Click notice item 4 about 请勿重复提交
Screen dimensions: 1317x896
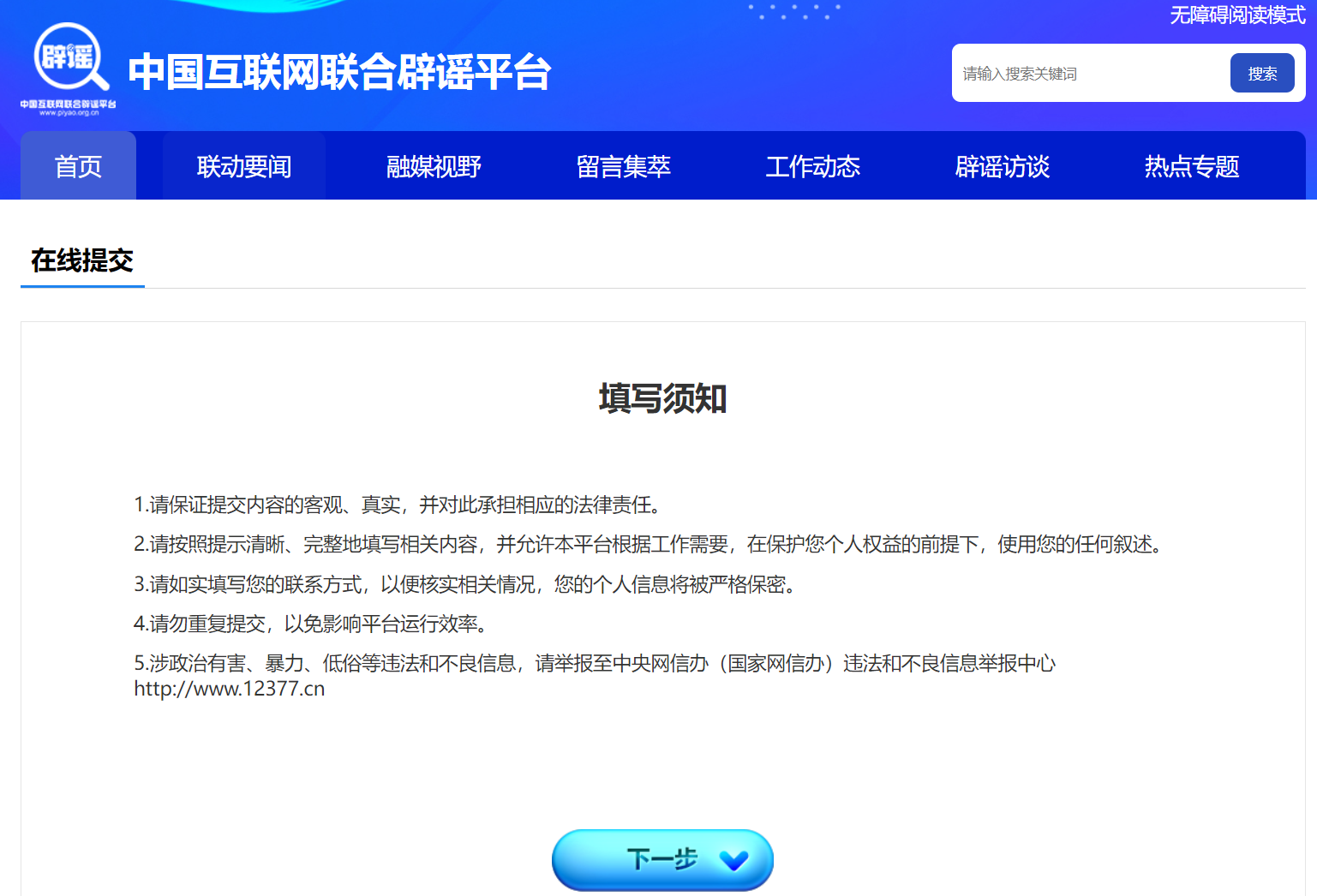313,624
